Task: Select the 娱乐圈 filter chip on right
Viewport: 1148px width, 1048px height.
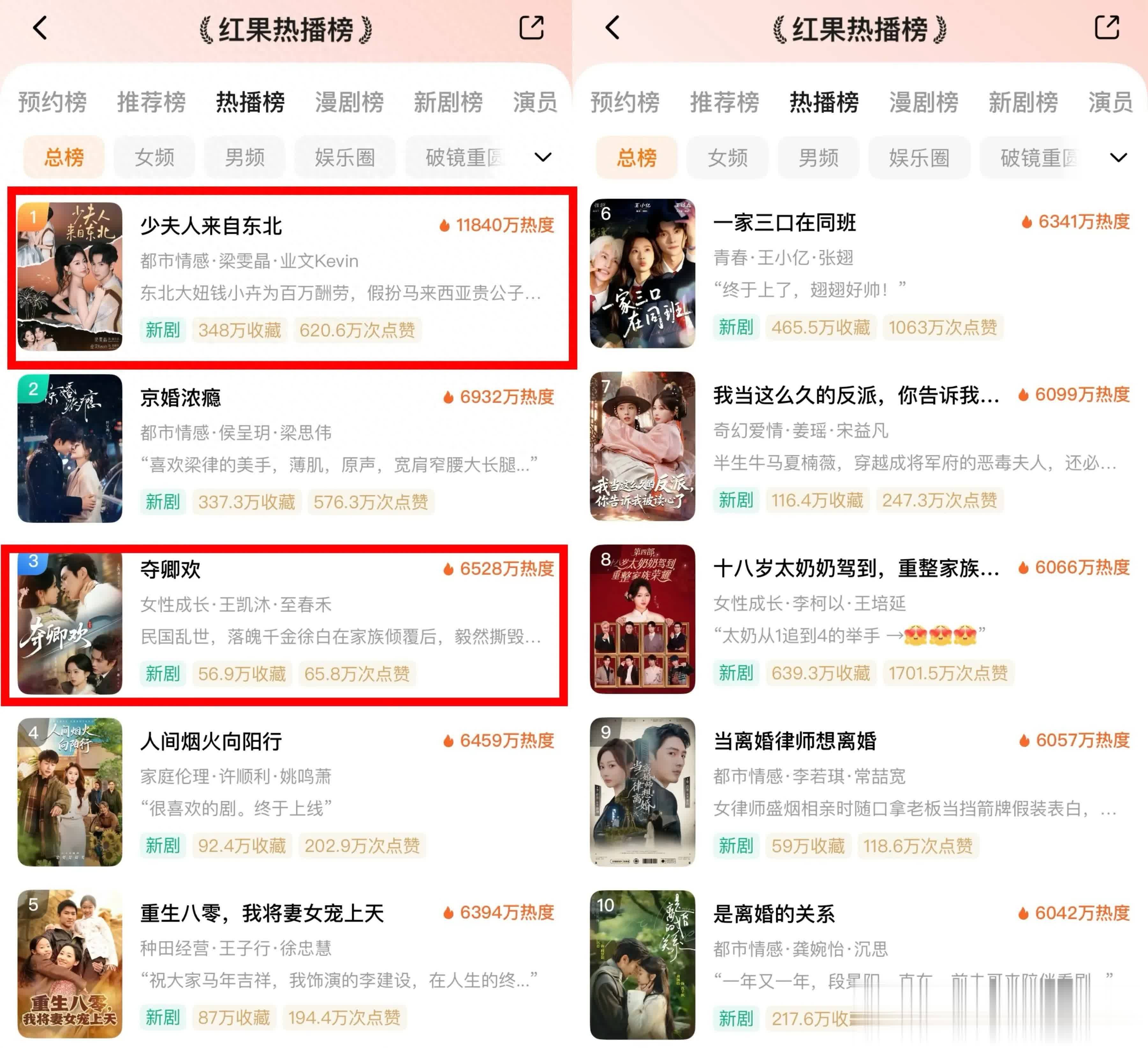Action: point(919,158)
